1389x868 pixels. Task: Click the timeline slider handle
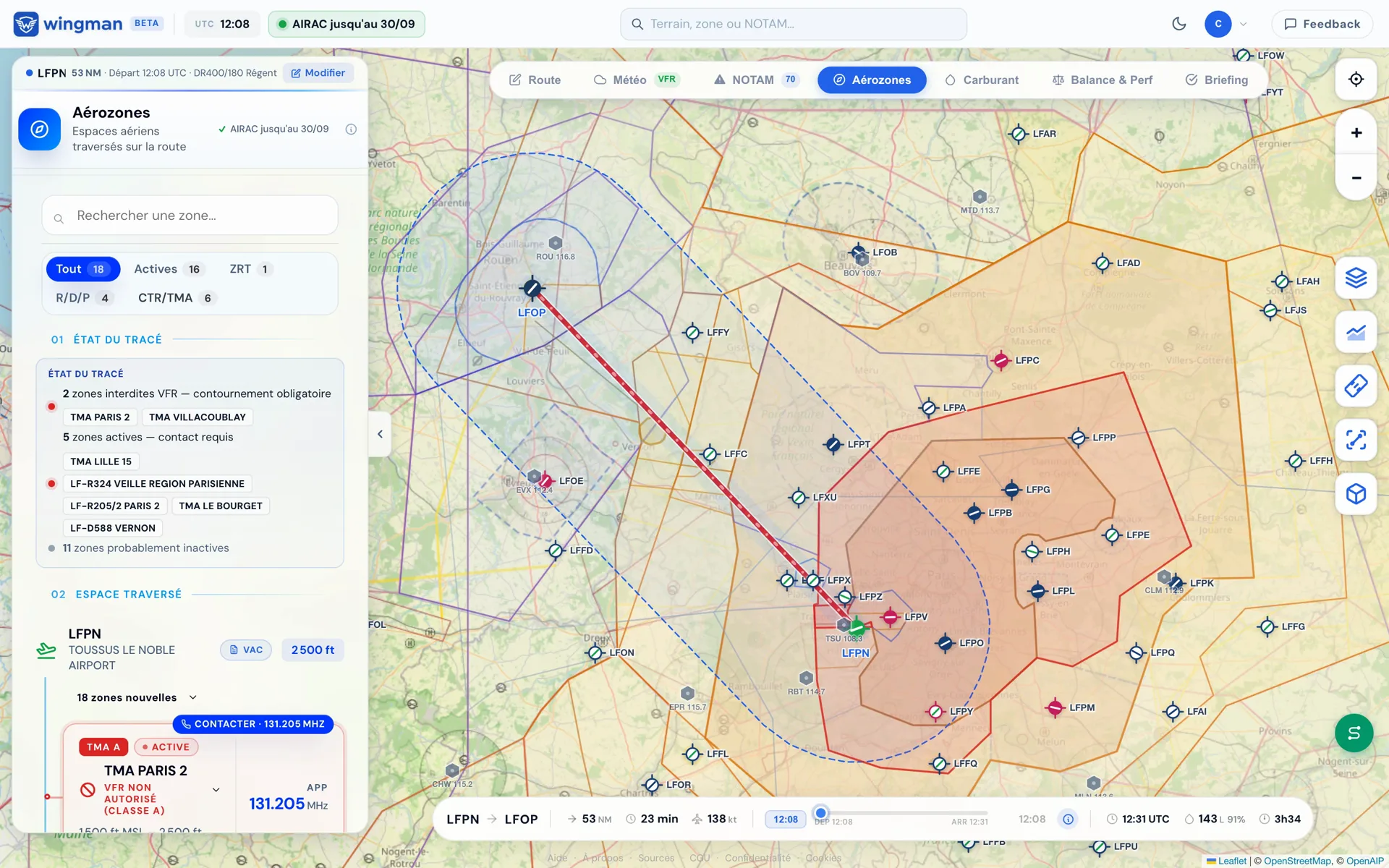click(x=820, y=812)
